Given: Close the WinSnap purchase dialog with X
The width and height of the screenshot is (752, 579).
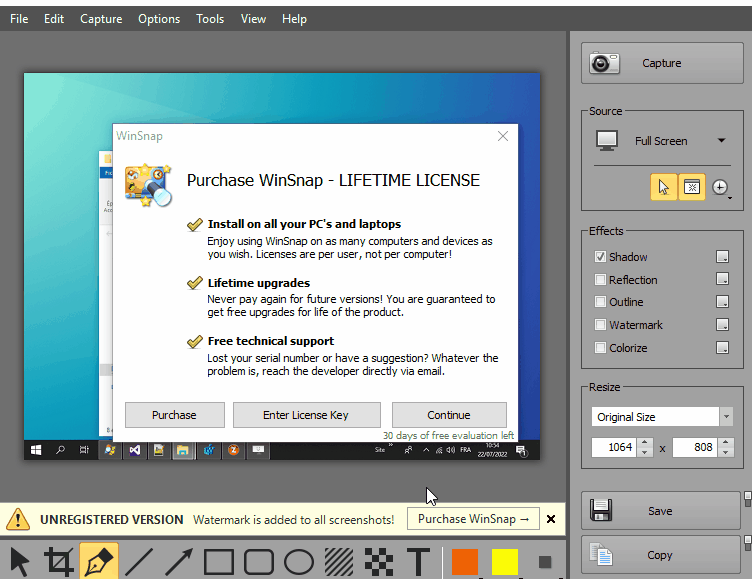Looking at the screenshot, I should (503, 136).
